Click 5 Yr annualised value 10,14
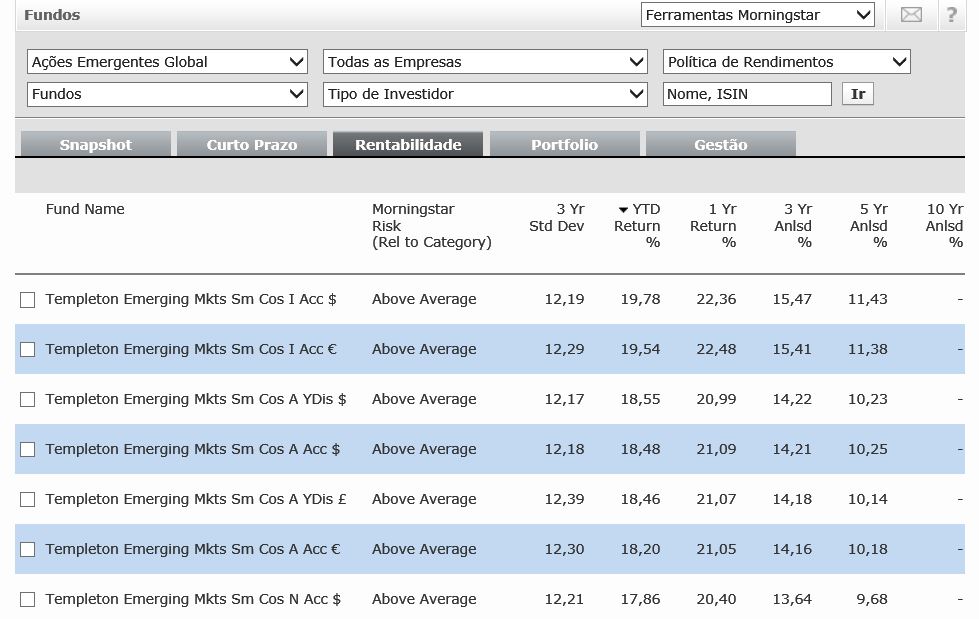 pyautogui.click(x=868, y=499)
